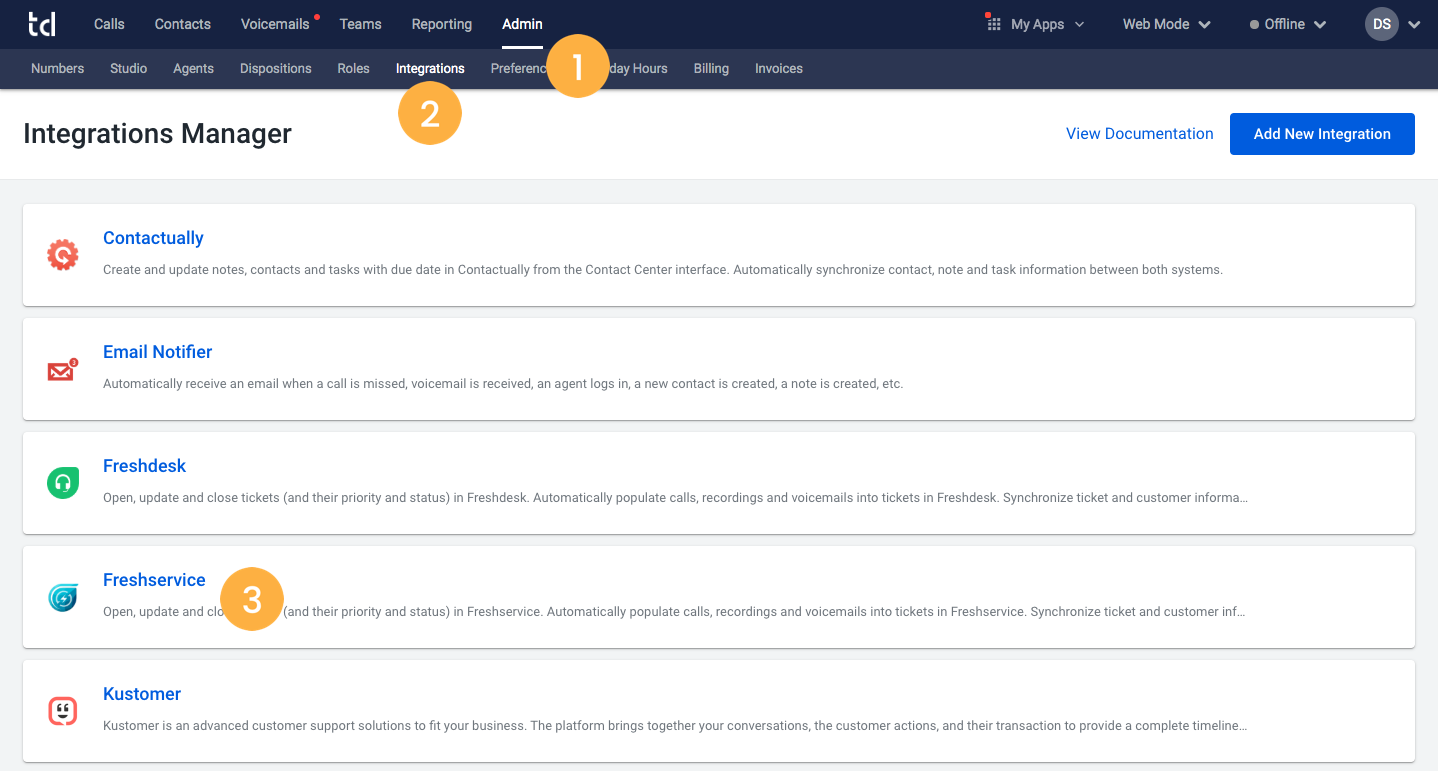Open the Contactually integration link

(153, 238)
